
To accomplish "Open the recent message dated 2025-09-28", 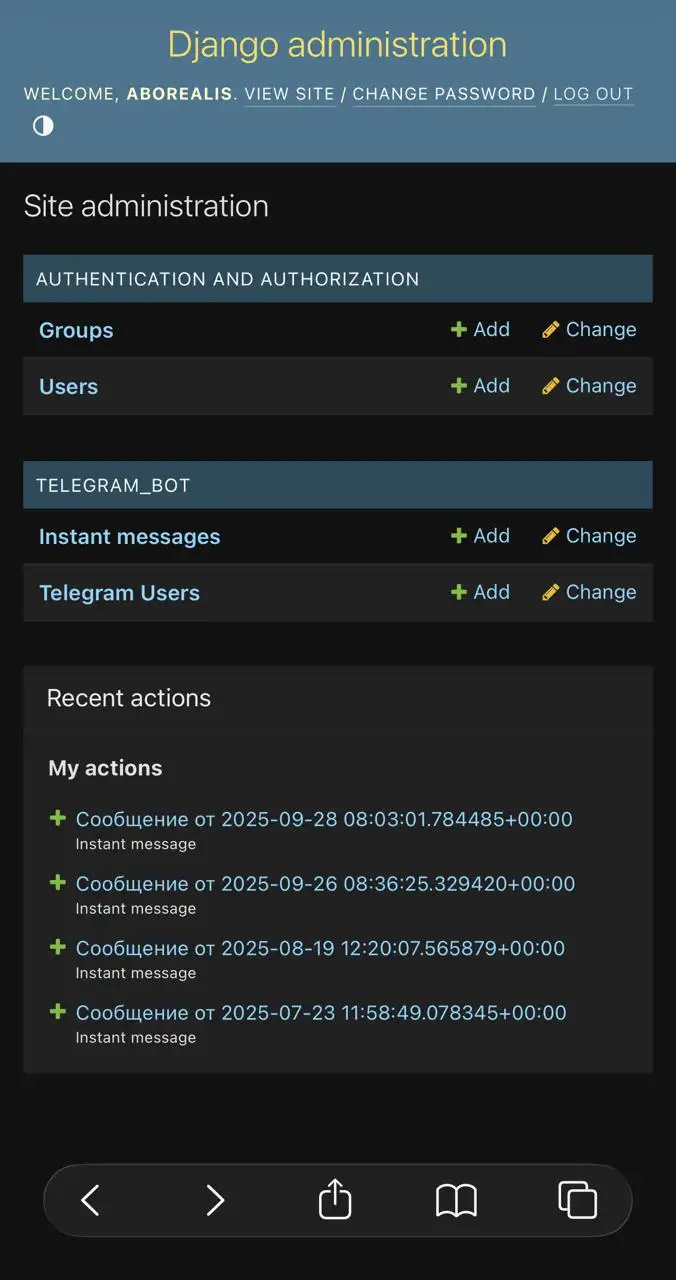I will (x=323, y=819).
